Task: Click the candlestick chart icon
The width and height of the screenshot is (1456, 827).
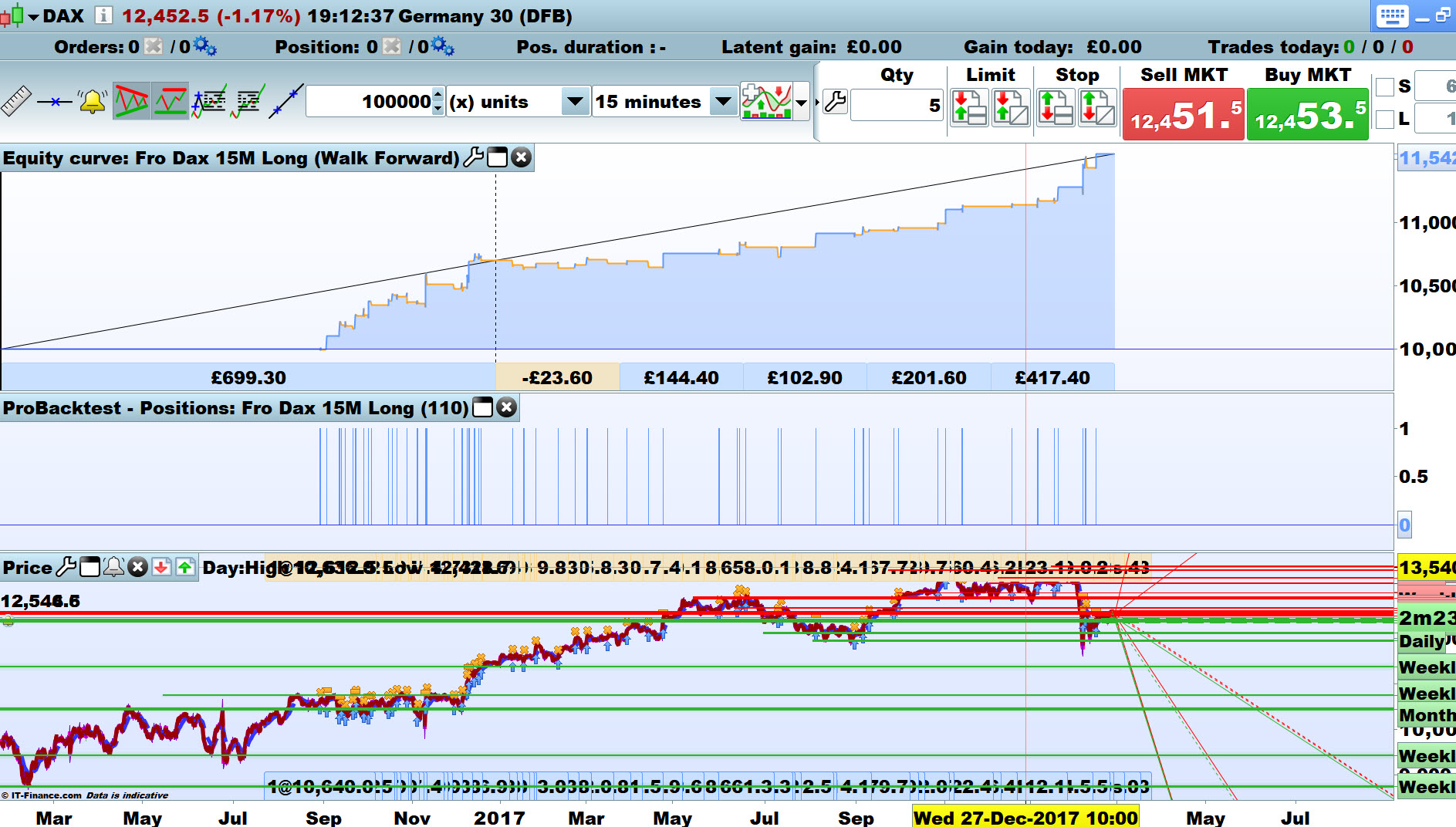Action: (x=12, y=16)
